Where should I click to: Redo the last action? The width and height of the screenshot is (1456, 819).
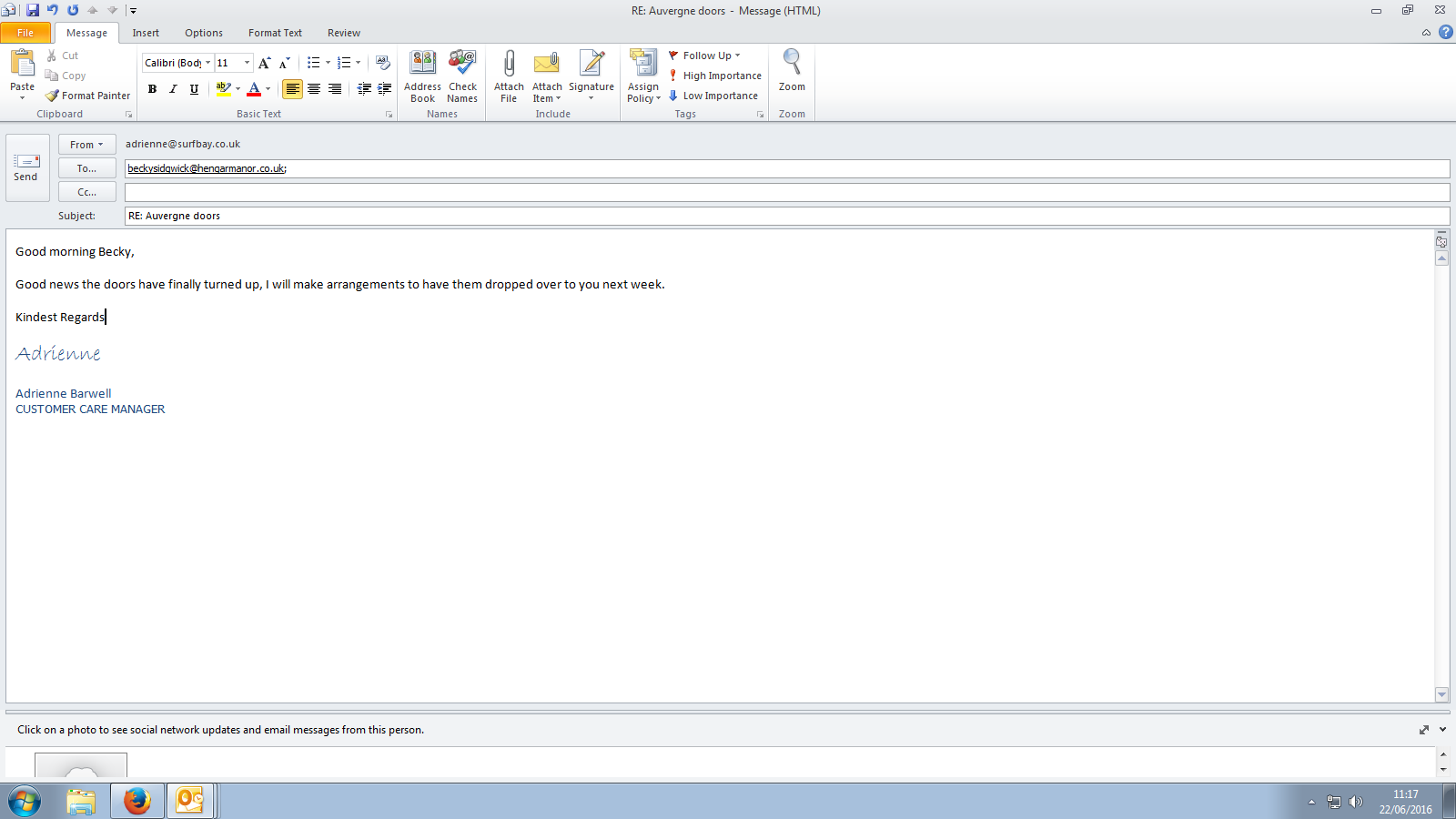pos(73,10)
